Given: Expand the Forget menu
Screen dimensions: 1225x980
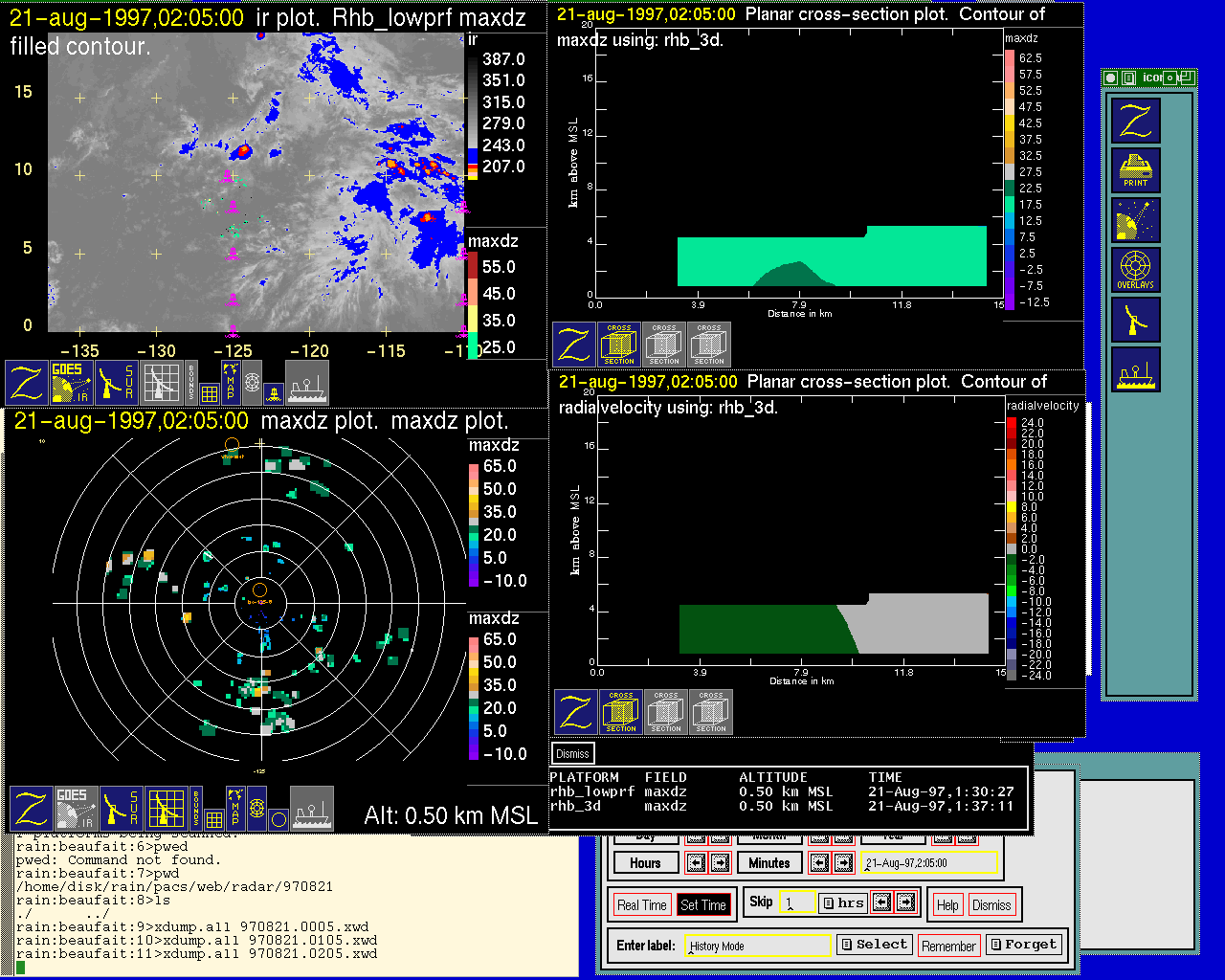Looking at the screenshot, I should click(x=1022, y=945).
